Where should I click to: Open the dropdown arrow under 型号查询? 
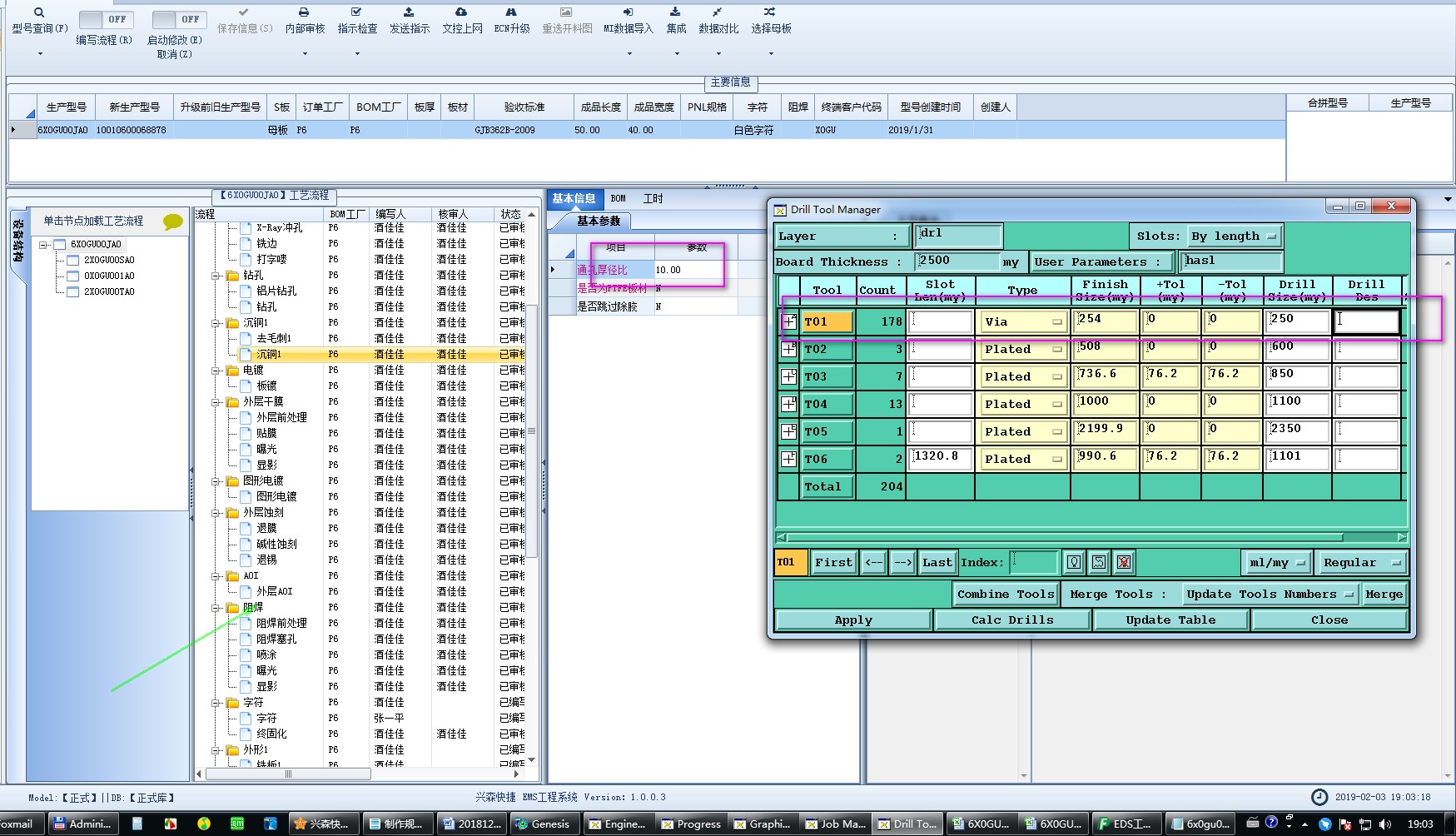tap(39, 54)
